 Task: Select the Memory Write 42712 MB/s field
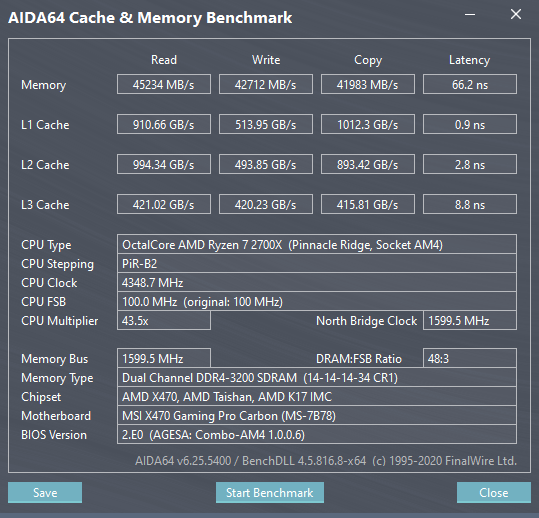click(266, 84)
